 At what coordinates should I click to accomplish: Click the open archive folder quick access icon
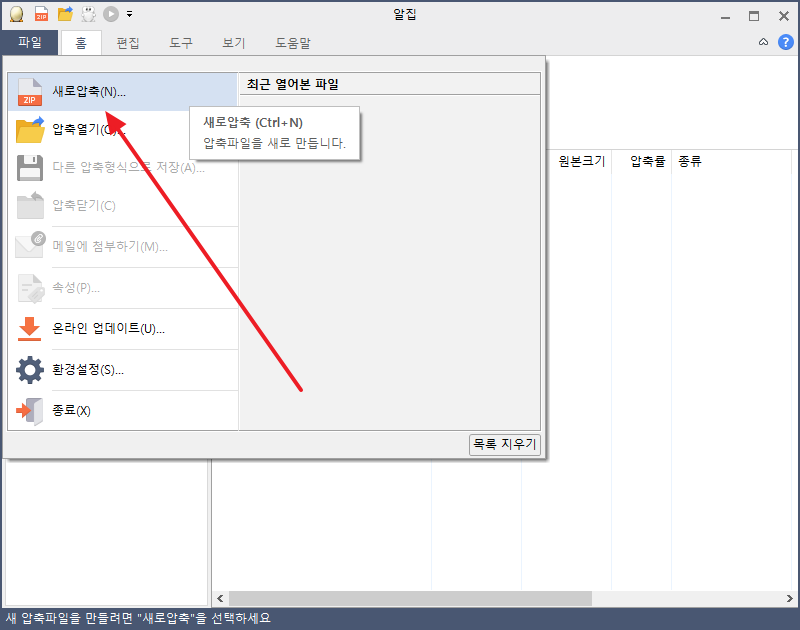65,14
